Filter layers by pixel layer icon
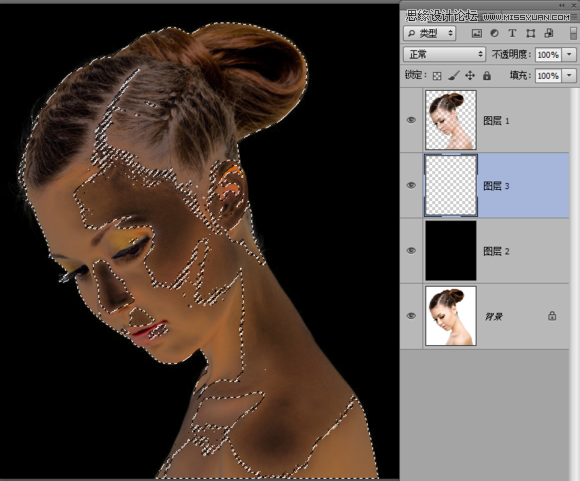The image size is (580, 481). tap(476, 33)
